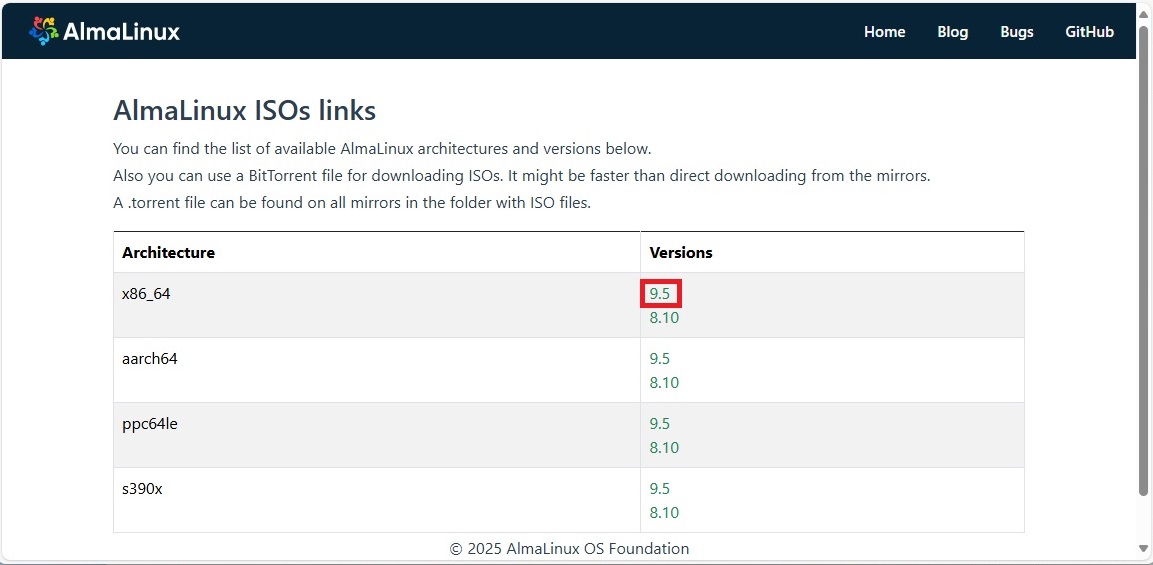Open version 9.5 for s390x
Viewport: 1153px width, 565px height.
(660, 488)
